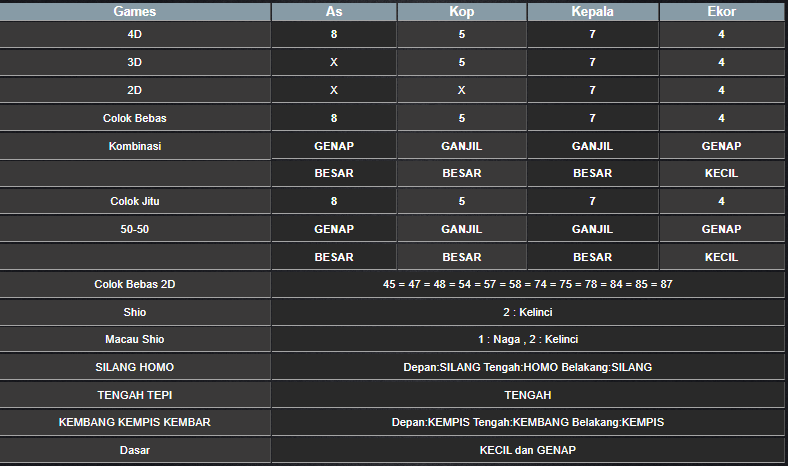
Task: Select the 2D row label
Action: [135, 90]
